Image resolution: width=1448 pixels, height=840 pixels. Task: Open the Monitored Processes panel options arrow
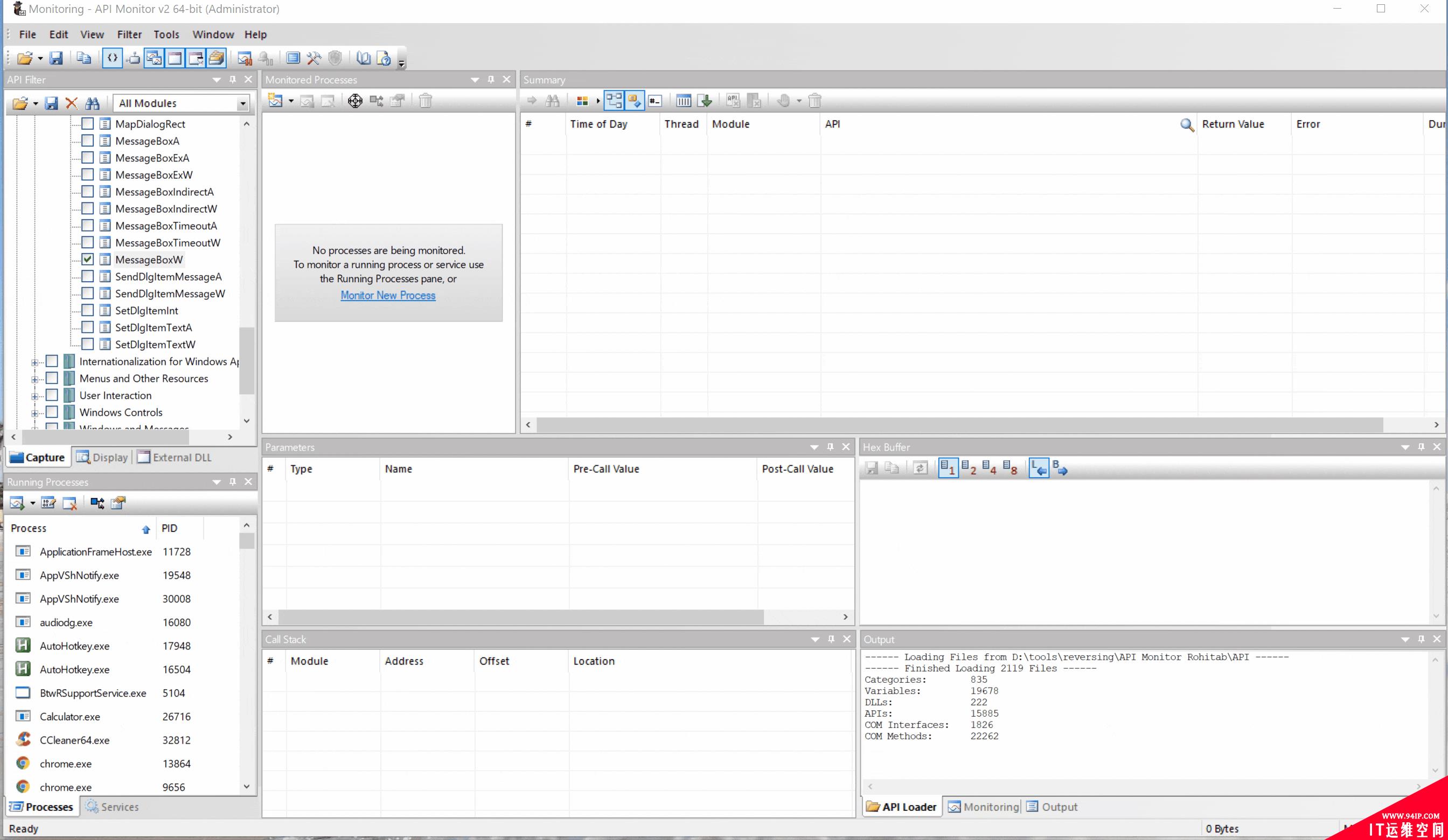475,80
